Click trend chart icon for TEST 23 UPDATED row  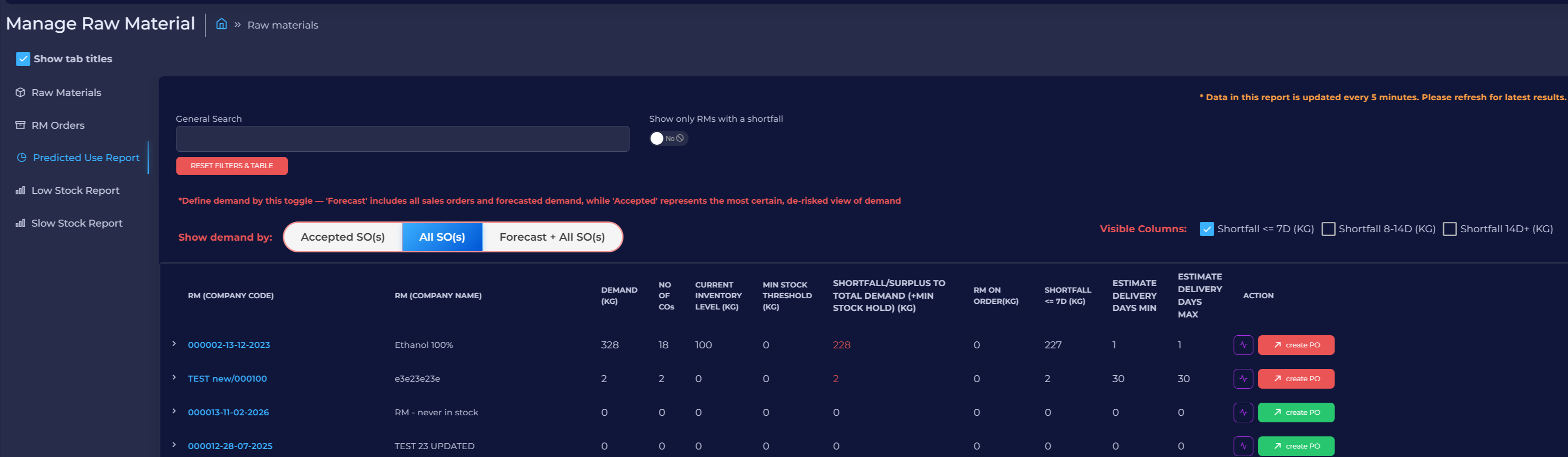[1243, 446]
